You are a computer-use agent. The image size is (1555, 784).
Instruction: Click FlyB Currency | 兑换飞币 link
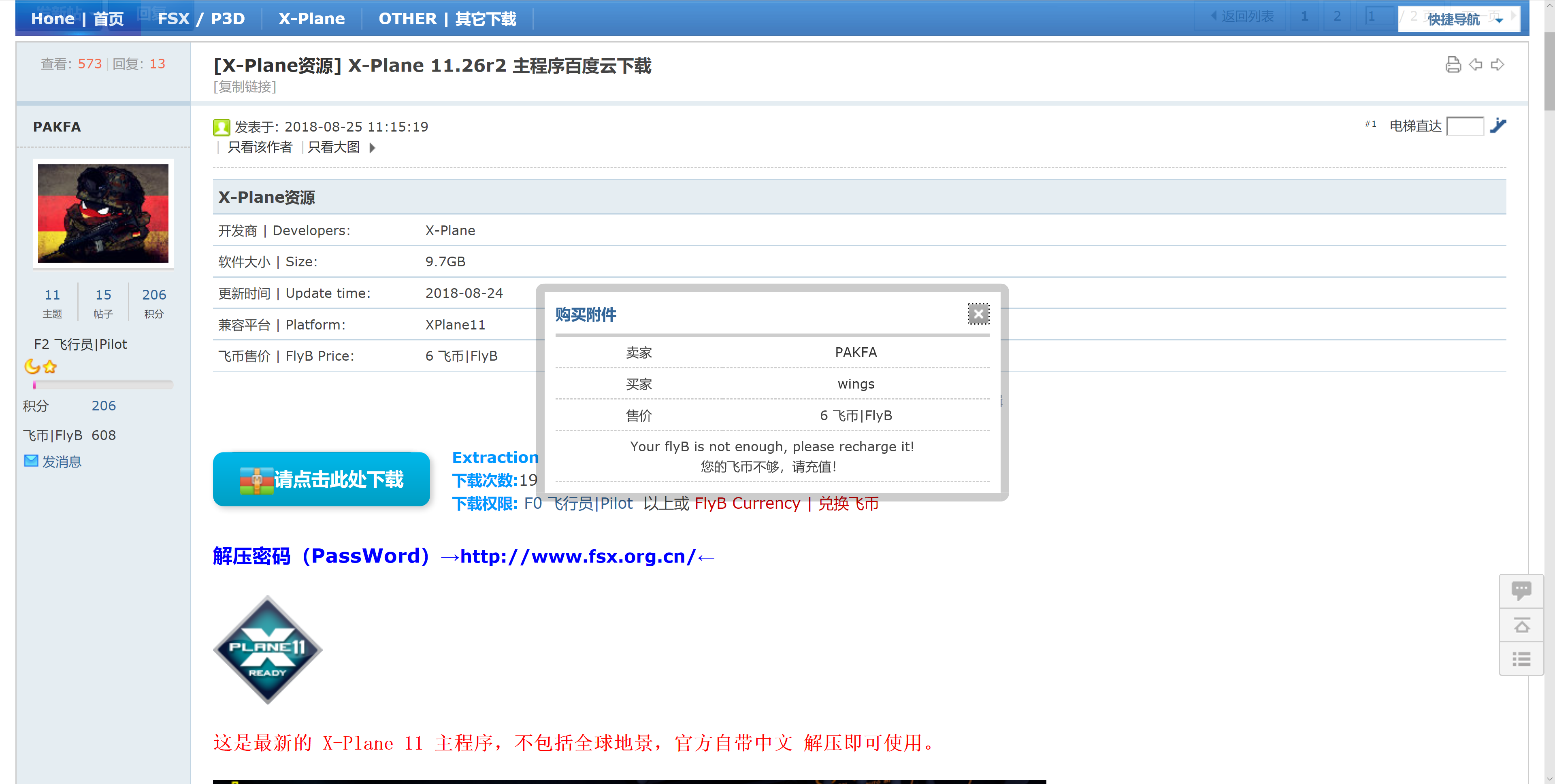click(x=786, y=504)
